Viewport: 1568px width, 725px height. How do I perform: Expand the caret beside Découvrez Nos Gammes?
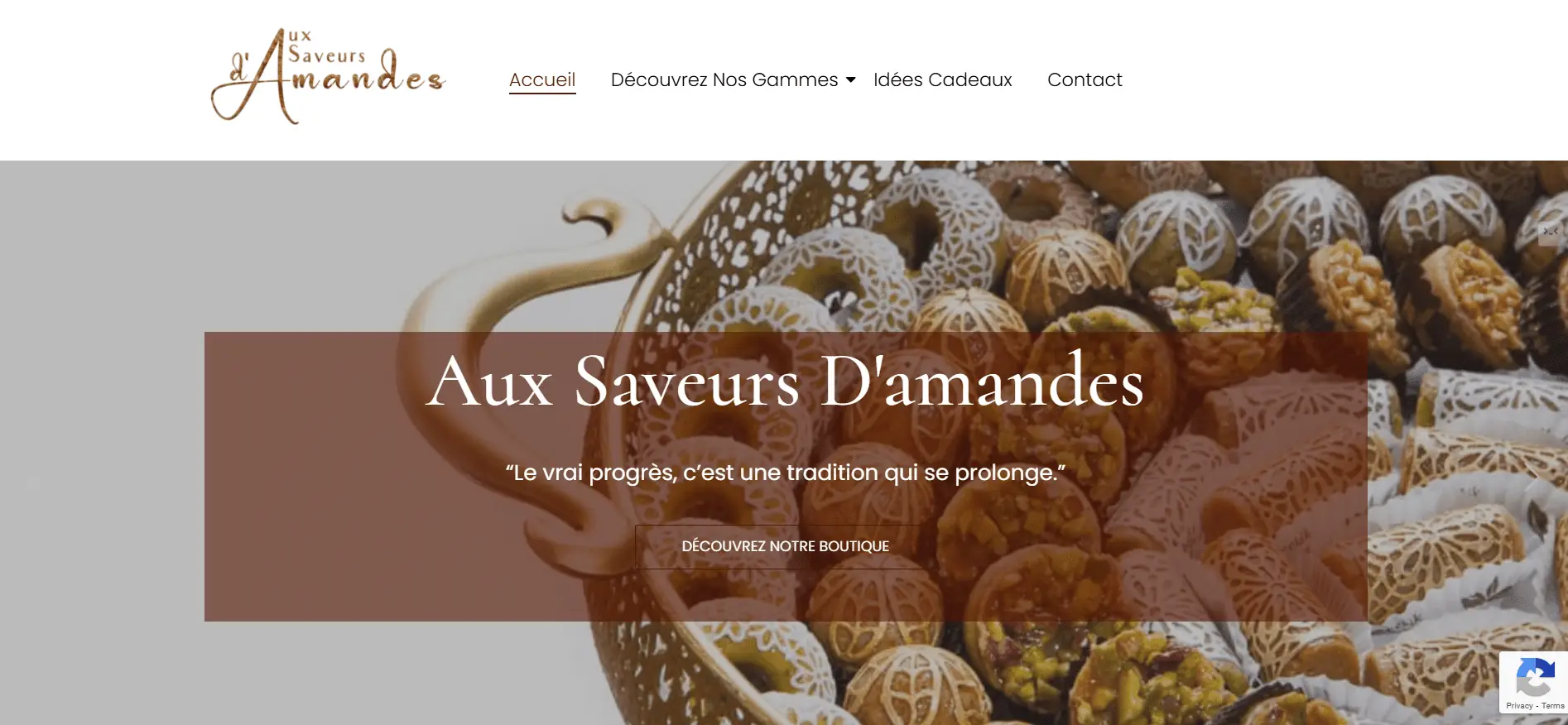(x=850, y=80)
